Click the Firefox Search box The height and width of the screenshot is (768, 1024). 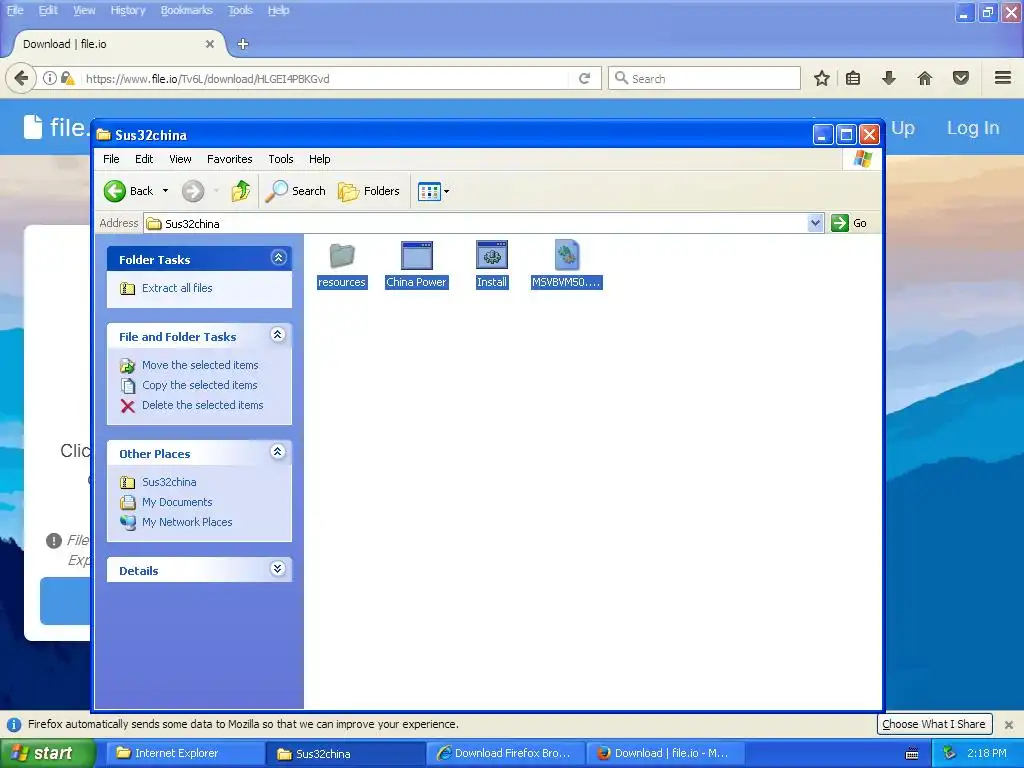[705, 78]
